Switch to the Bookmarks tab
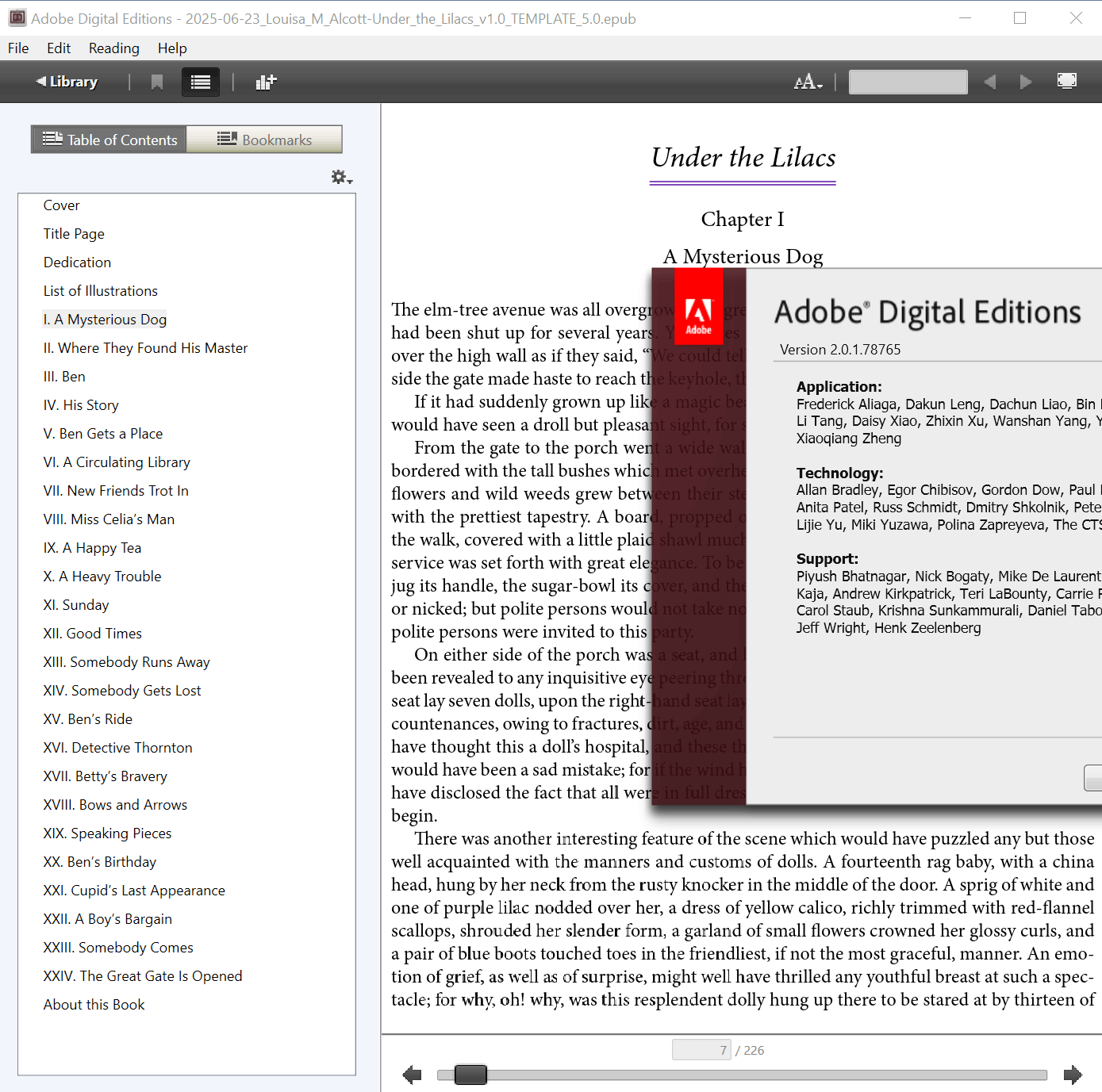The height and width of the screenshot is (1092, 1102). coord(264,140)
